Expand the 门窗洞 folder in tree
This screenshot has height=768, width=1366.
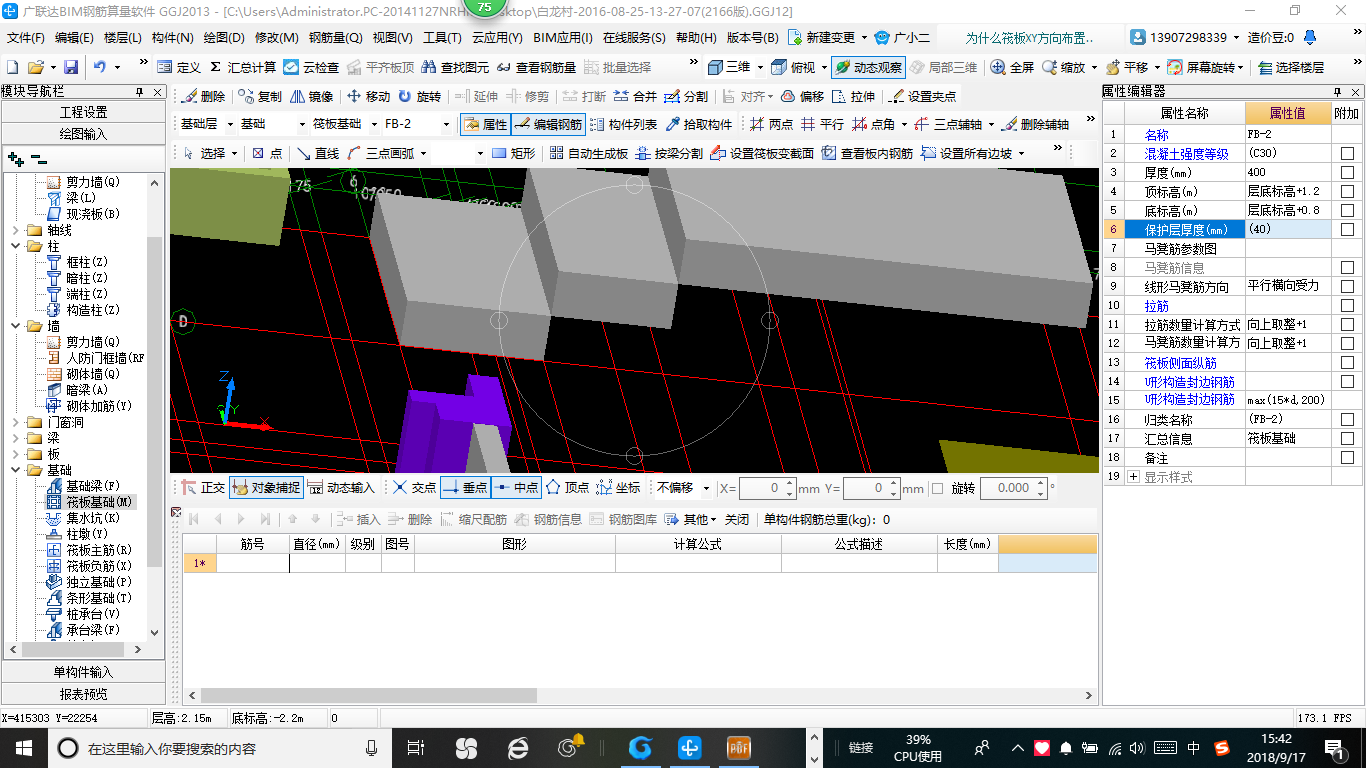pyautogui.click(x=17, y=422)
